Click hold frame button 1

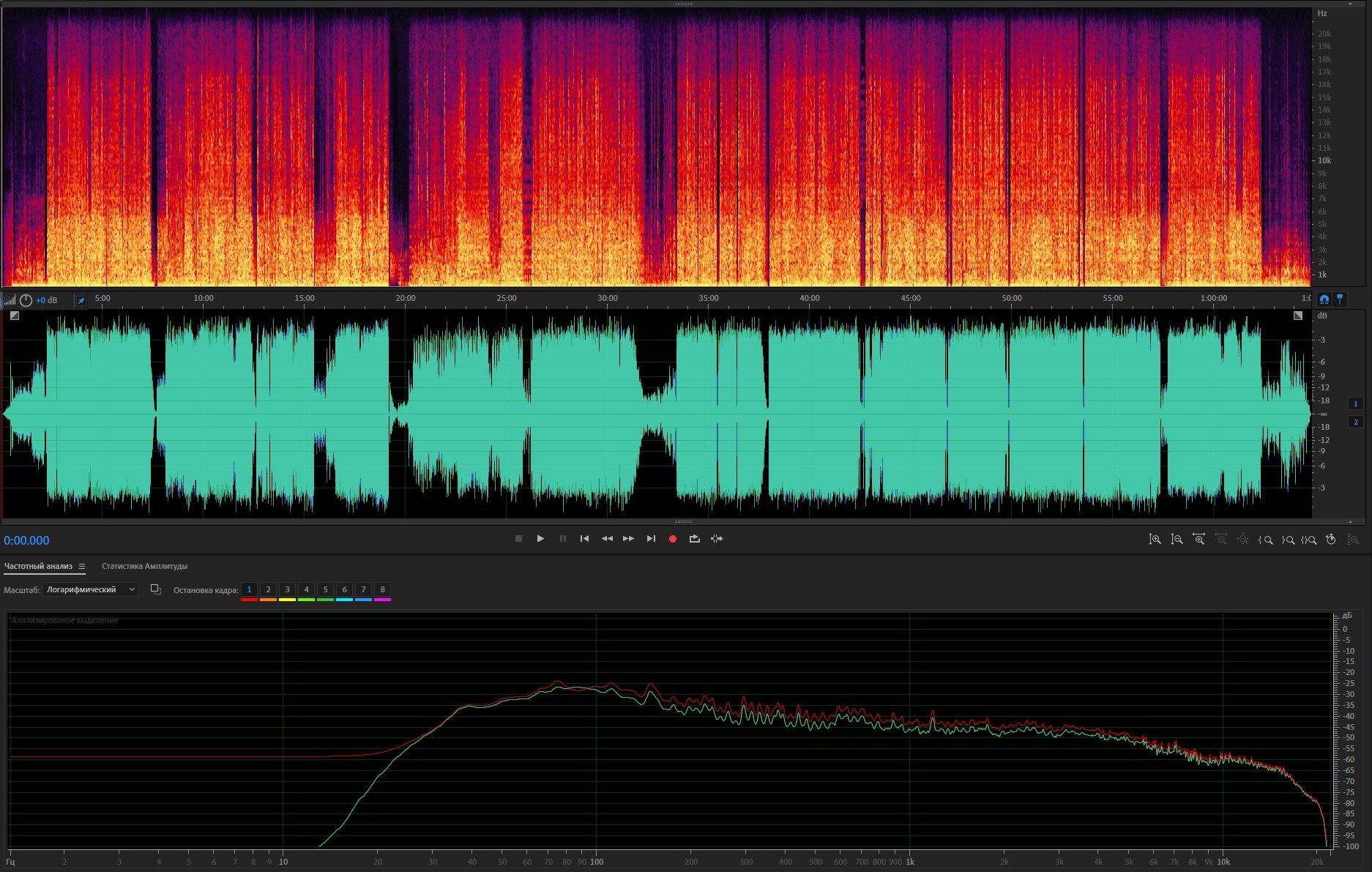(249, 589)
